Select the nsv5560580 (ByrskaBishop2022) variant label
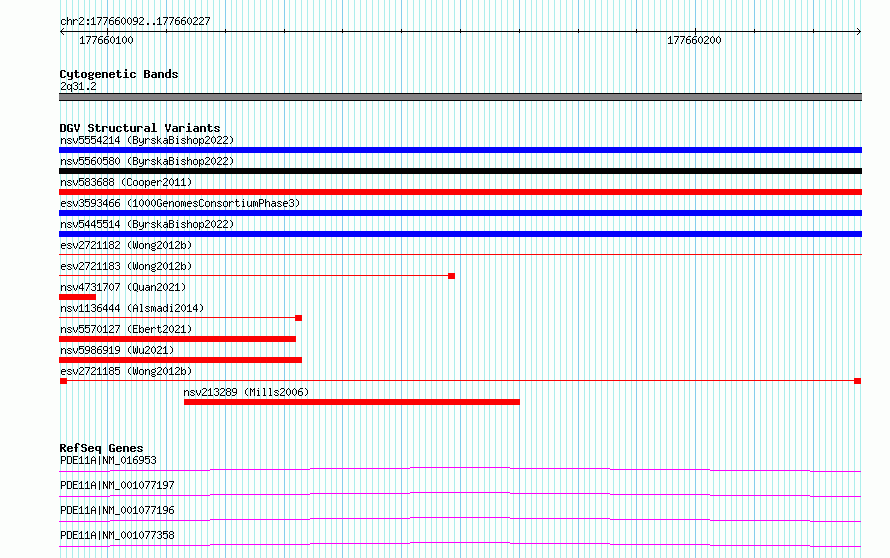The width and height of the screenshot is (890, 558). pyautogui.click(x=147, y=161)
